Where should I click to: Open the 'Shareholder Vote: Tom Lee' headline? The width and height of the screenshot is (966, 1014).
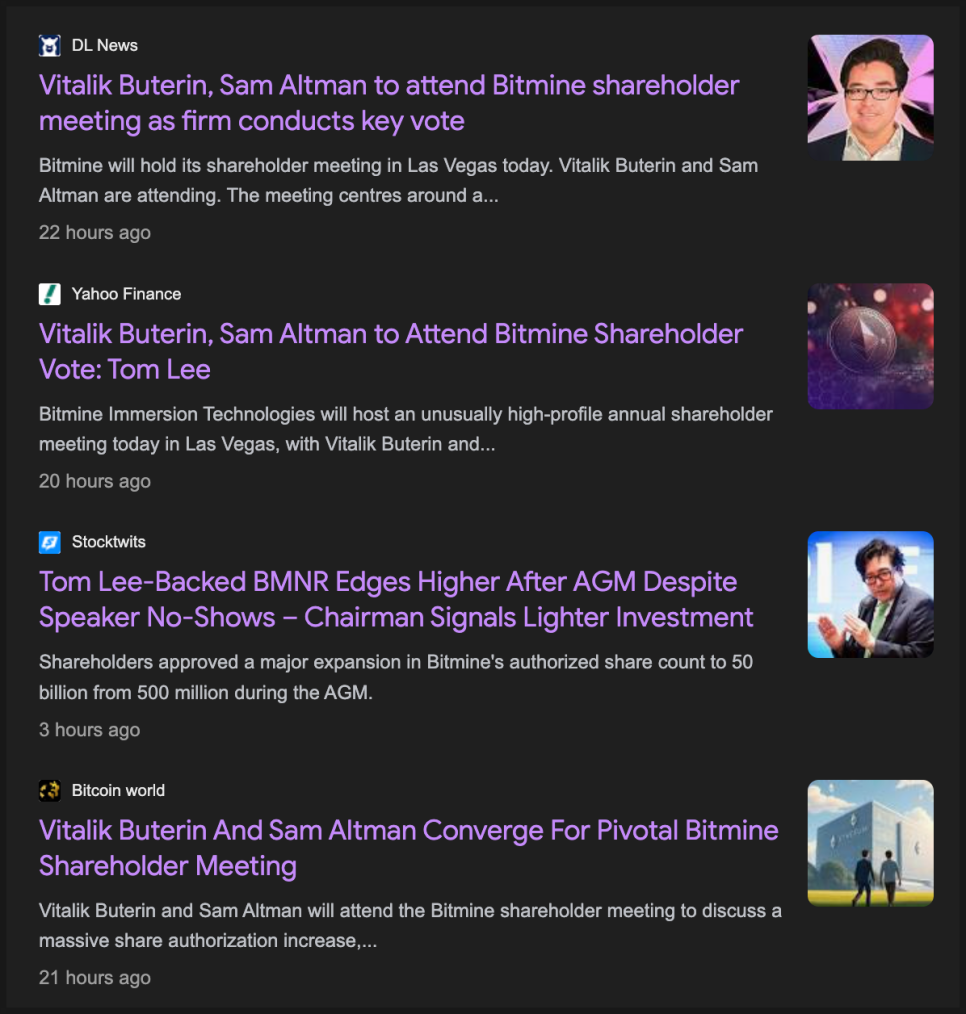point(390,351)
